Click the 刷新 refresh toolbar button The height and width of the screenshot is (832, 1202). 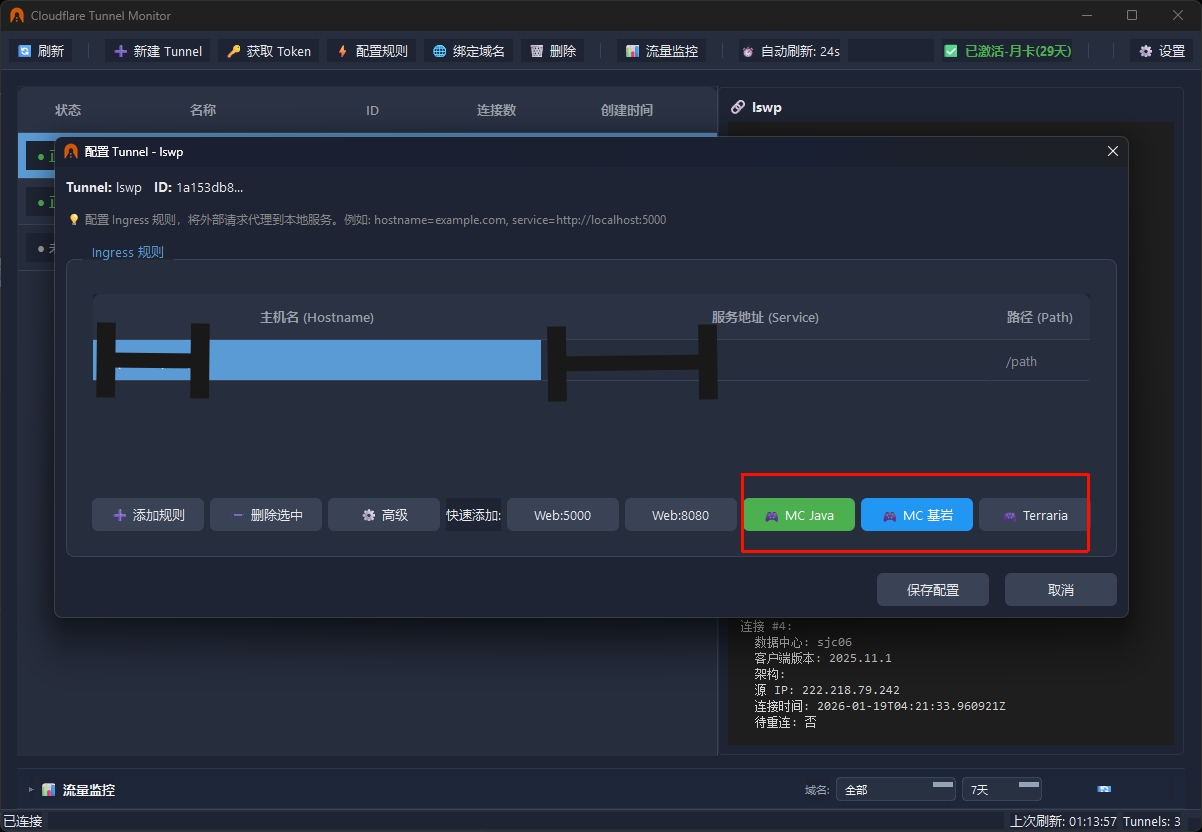pos(41,51)
